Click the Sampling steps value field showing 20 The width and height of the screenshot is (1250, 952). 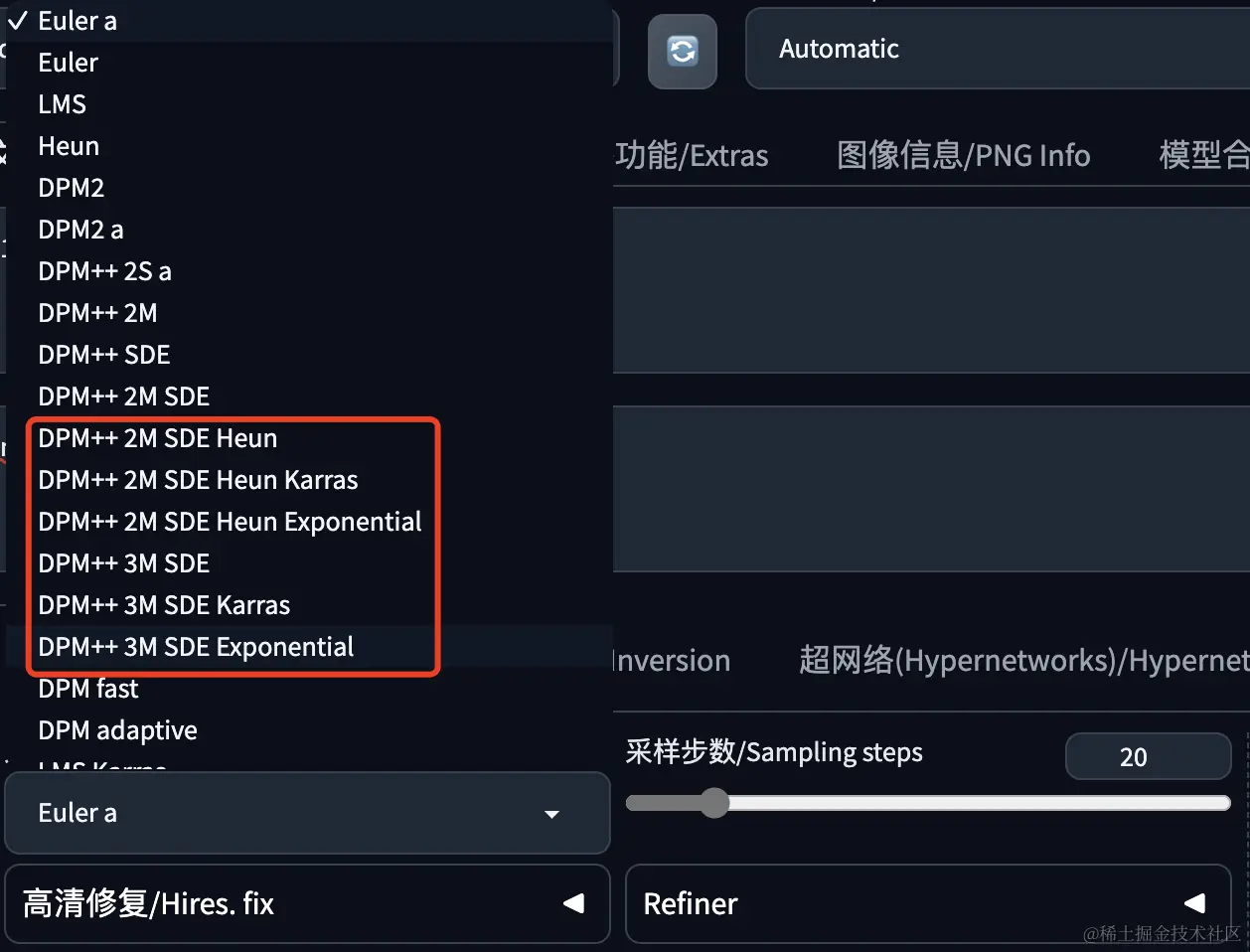(1148, 756)
